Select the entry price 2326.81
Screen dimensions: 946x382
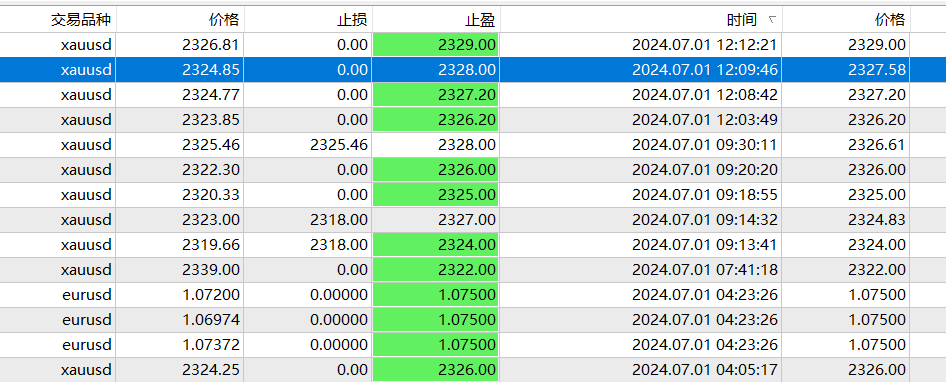tap(211, 45)
